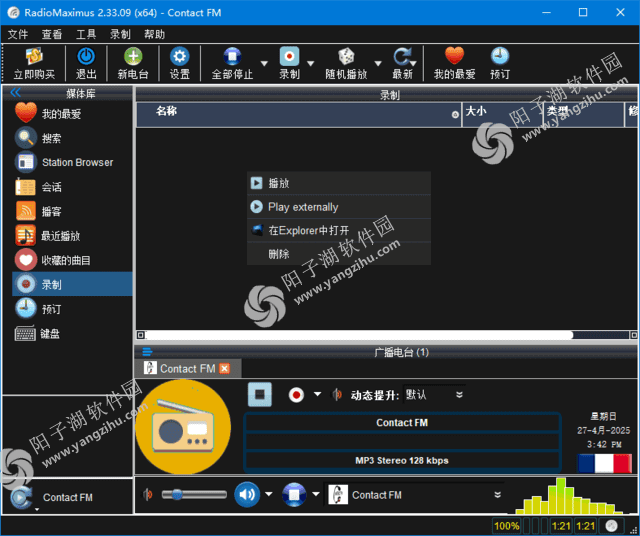Sort recordings by 大小 column header
The image size is (640, 536).
[x=502, y=114]
